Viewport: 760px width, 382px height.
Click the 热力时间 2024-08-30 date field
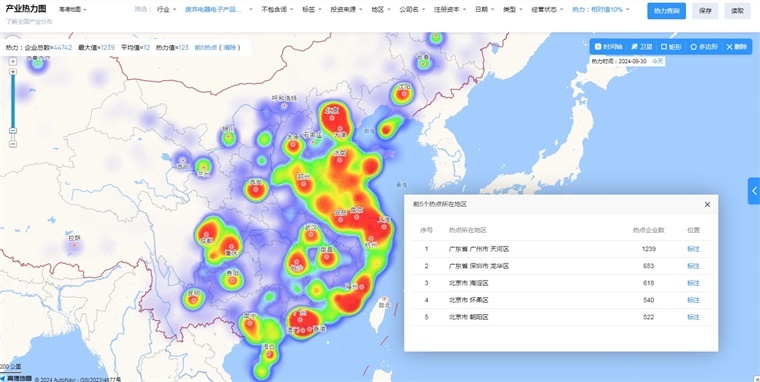tap(618, 61)
